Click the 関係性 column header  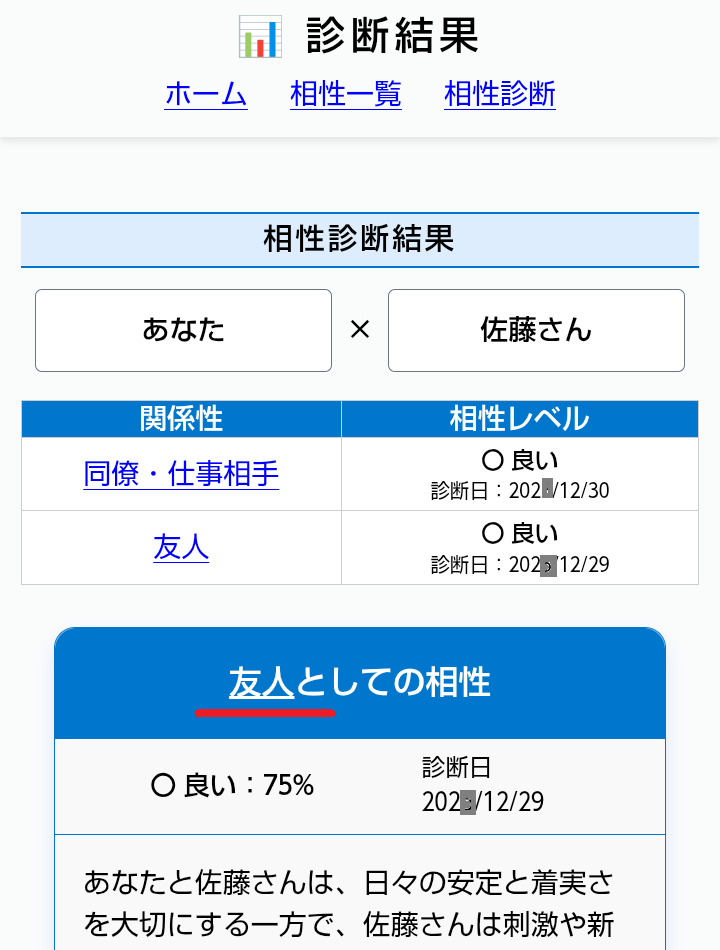(x=181, y=419)
